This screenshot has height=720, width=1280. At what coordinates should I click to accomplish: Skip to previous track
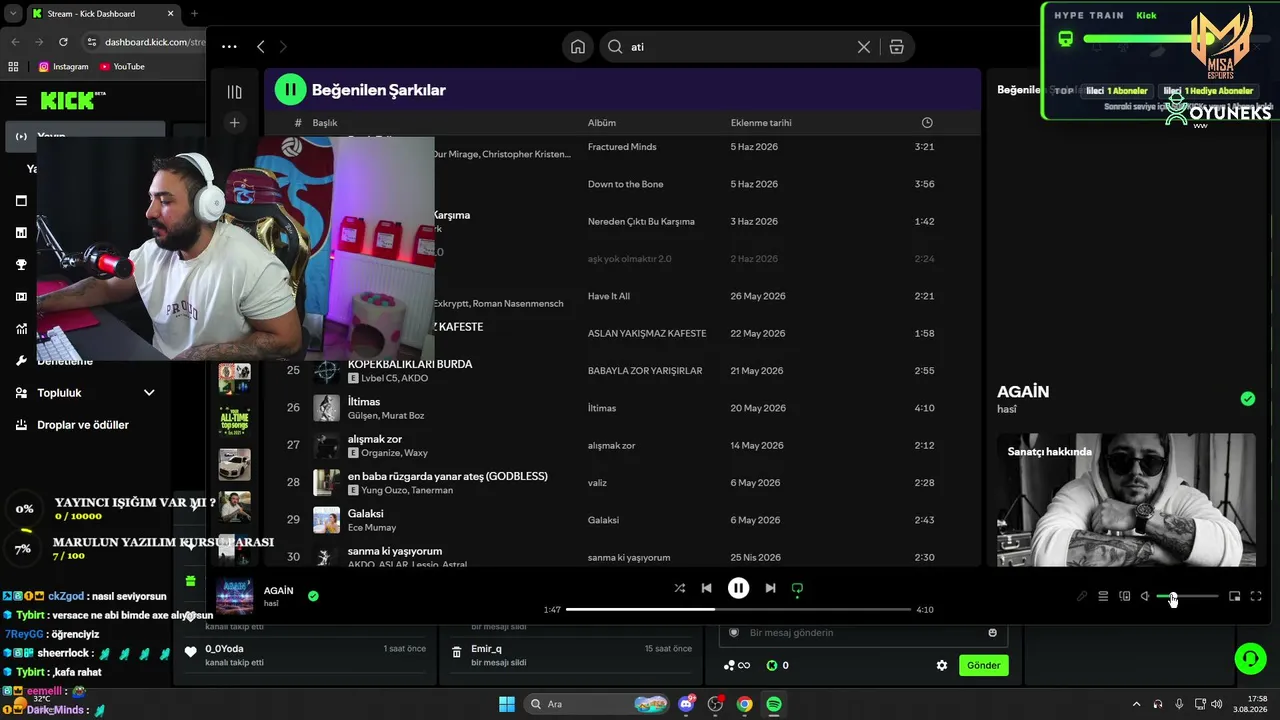(x=706, y=588)
